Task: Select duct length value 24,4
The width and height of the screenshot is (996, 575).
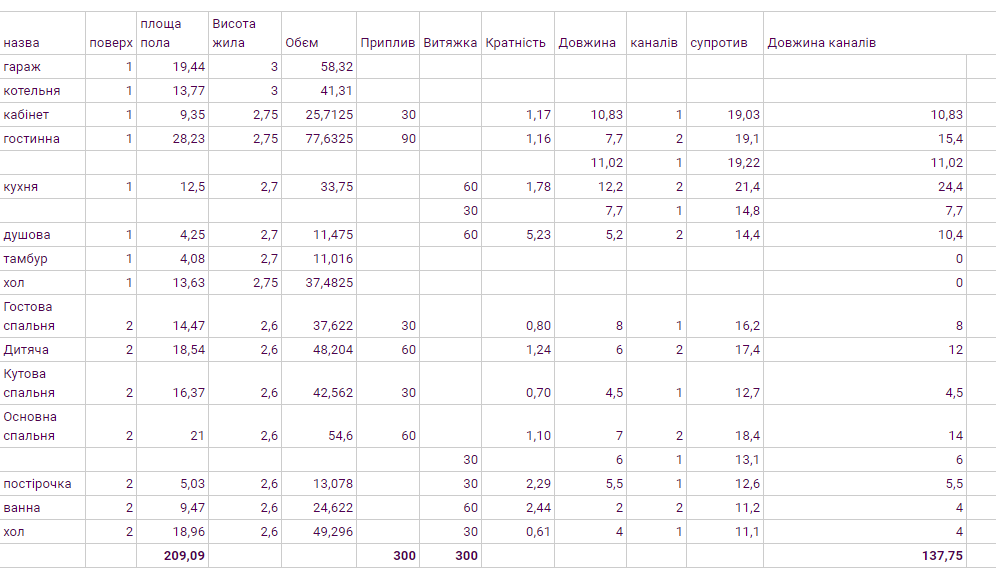Action: pos(865,187)
